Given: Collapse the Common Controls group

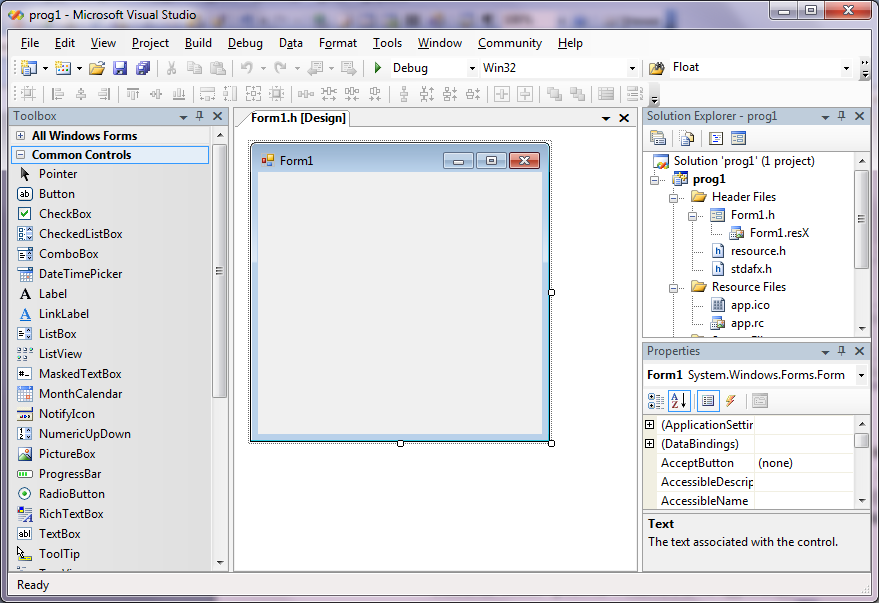Looking at the screenshot, I should pyautogui.click(x=21, y=155).
